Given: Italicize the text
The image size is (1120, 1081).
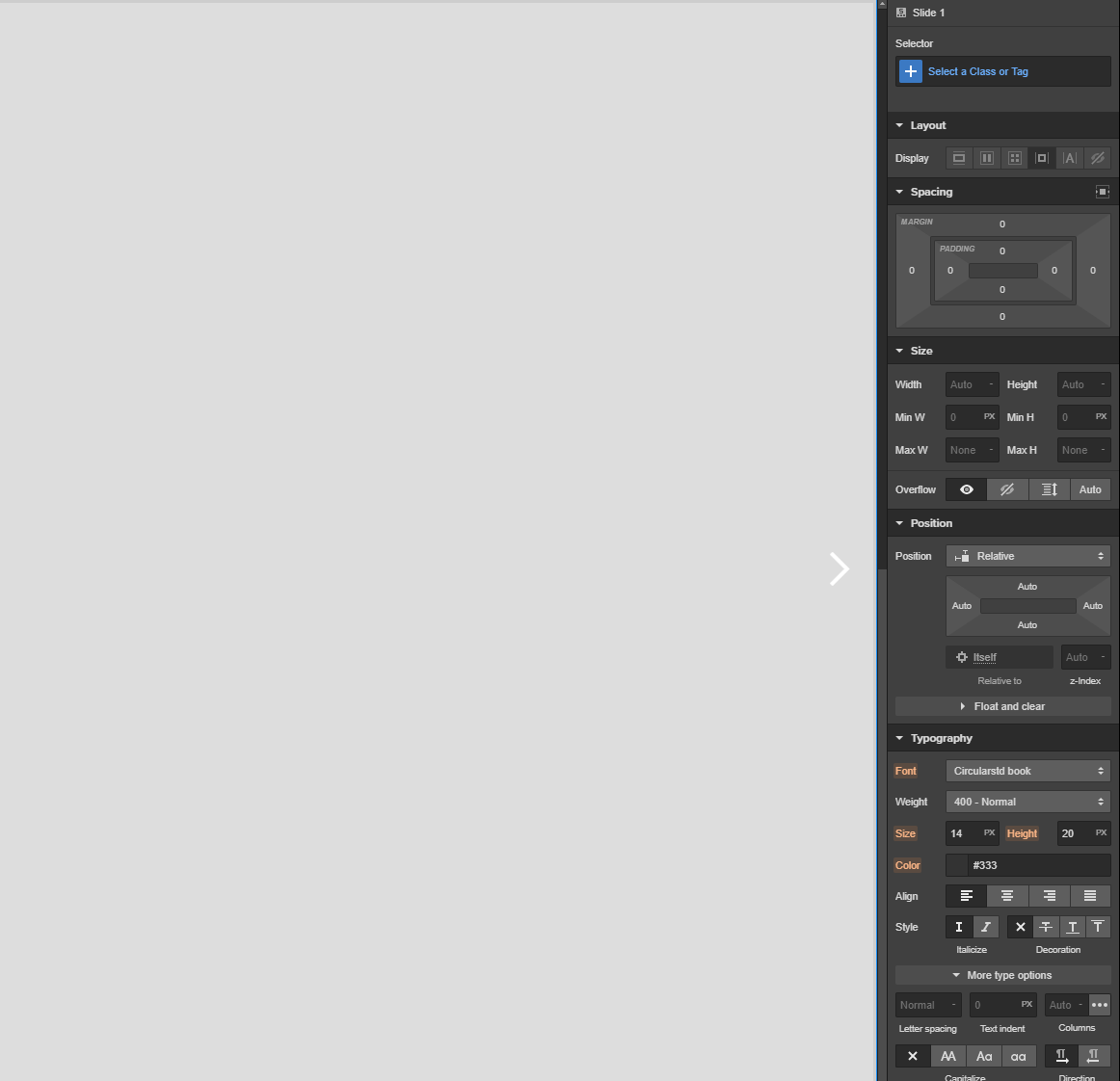Looking at the screenshot, I should [986, 927].
